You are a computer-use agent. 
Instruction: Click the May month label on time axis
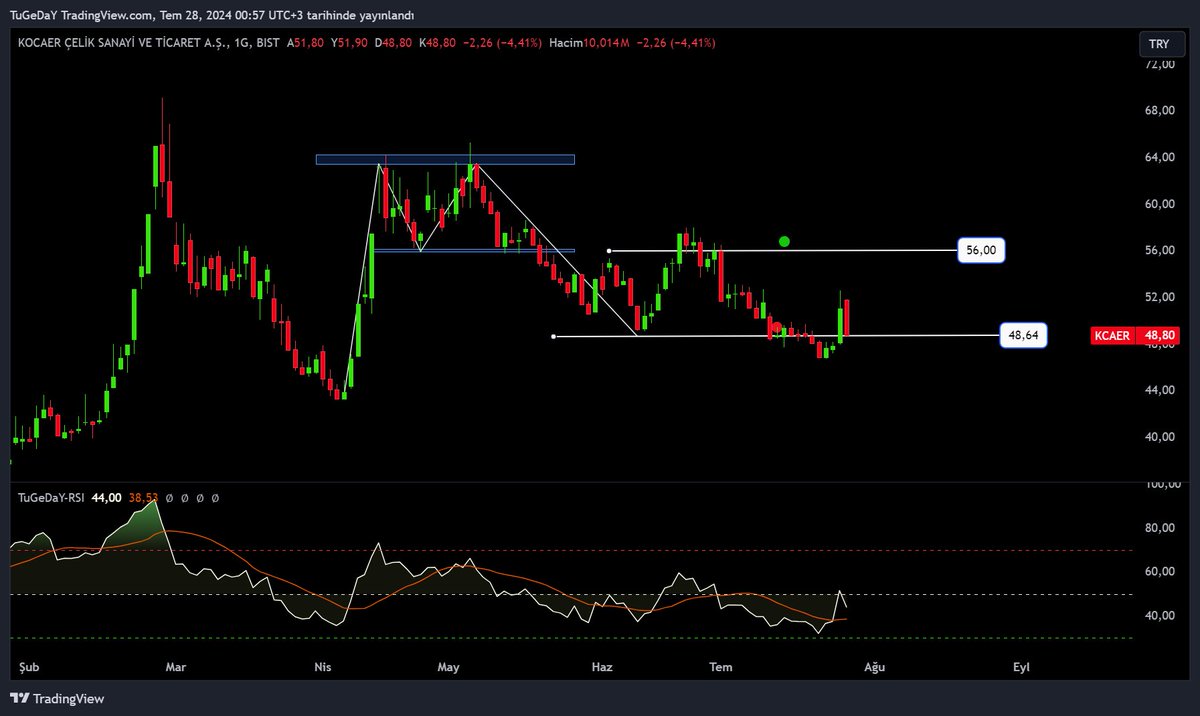click(448, 666)
